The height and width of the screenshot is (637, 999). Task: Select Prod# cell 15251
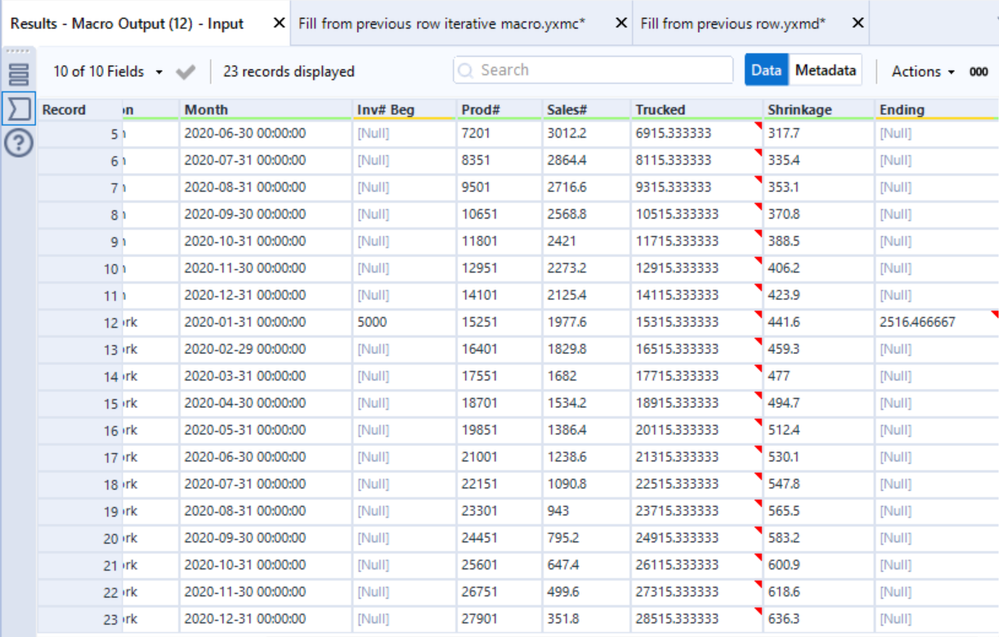[499, 322]
